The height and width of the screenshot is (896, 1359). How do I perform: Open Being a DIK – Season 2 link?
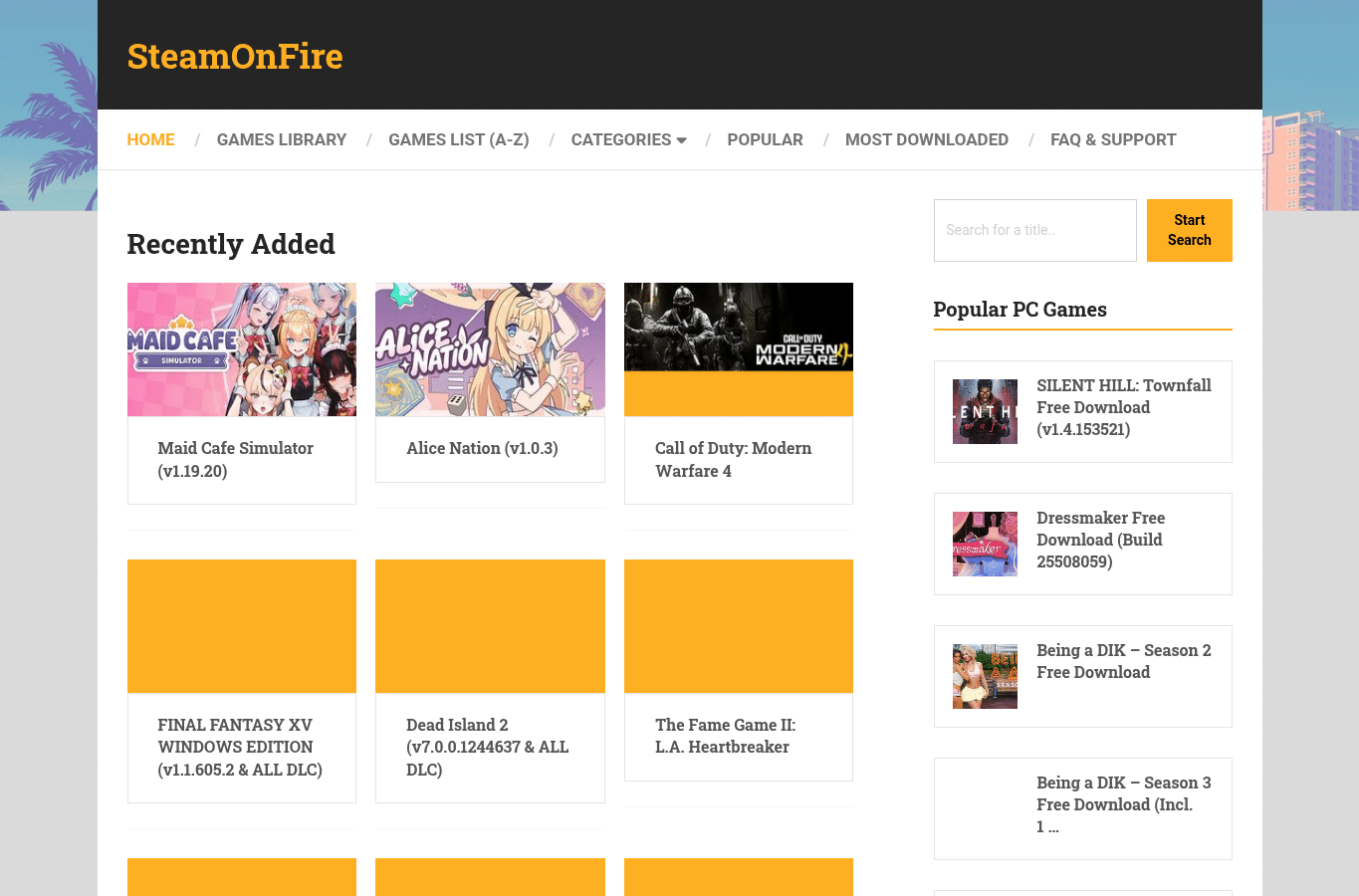pyautogui.click(x=1124, y=661)
